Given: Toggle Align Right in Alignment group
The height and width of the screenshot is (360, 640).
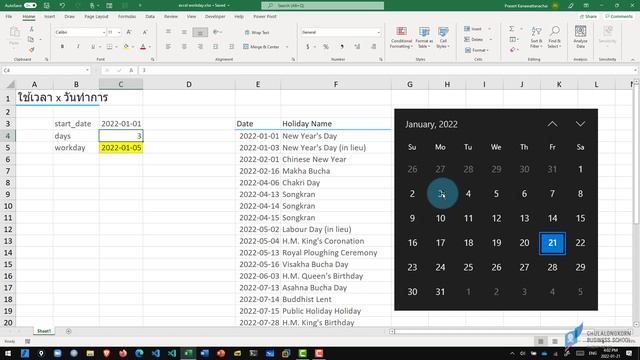Looking at the screenshot, I should click(x=200, y=47).
